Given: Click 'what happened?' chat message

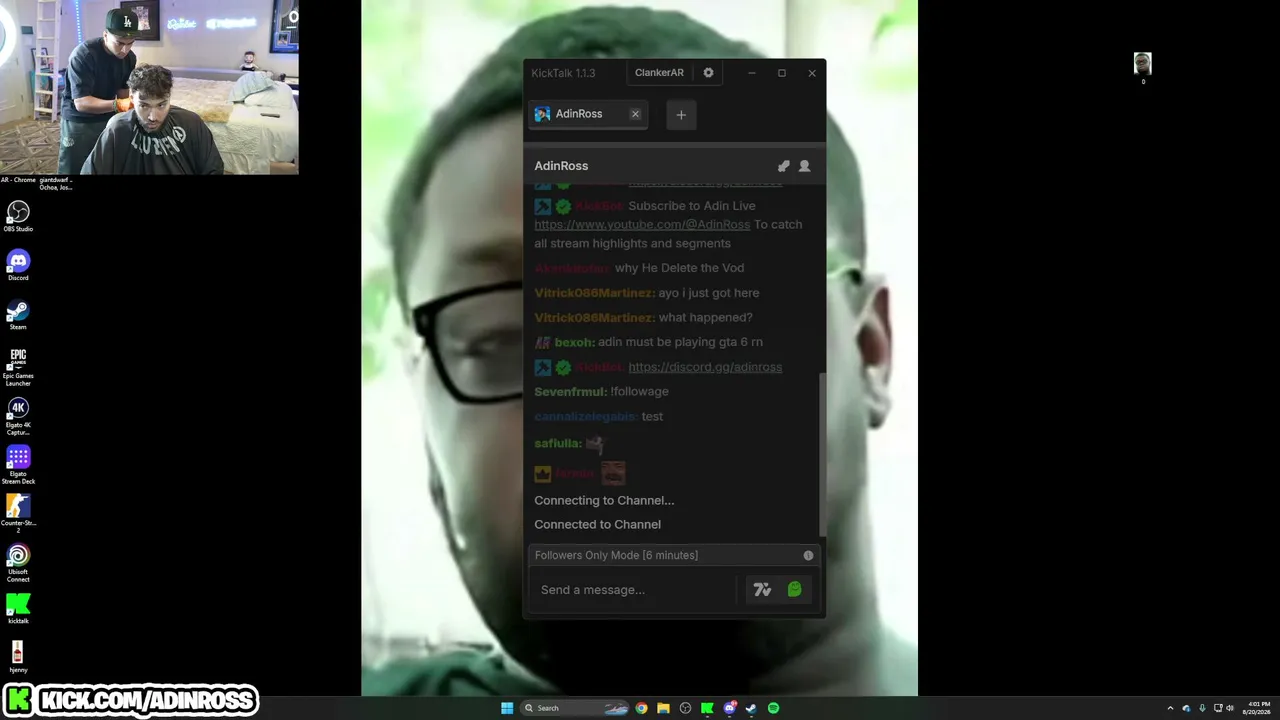Looking at the screenshot, I should click(705, 318).
